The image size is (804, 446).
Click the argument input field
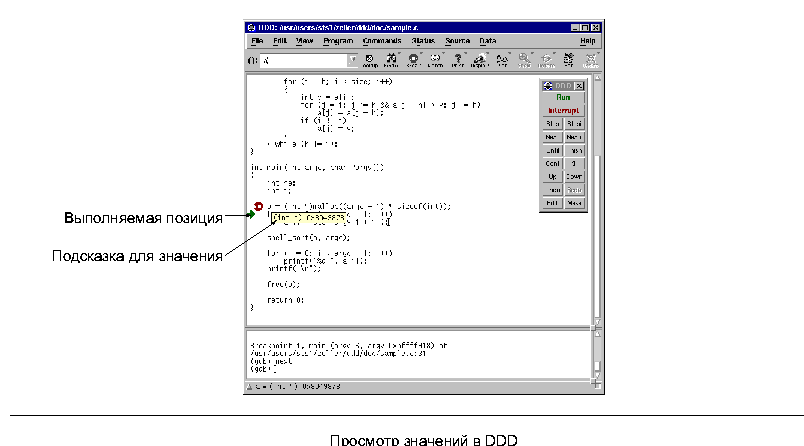tap(302, 60)
